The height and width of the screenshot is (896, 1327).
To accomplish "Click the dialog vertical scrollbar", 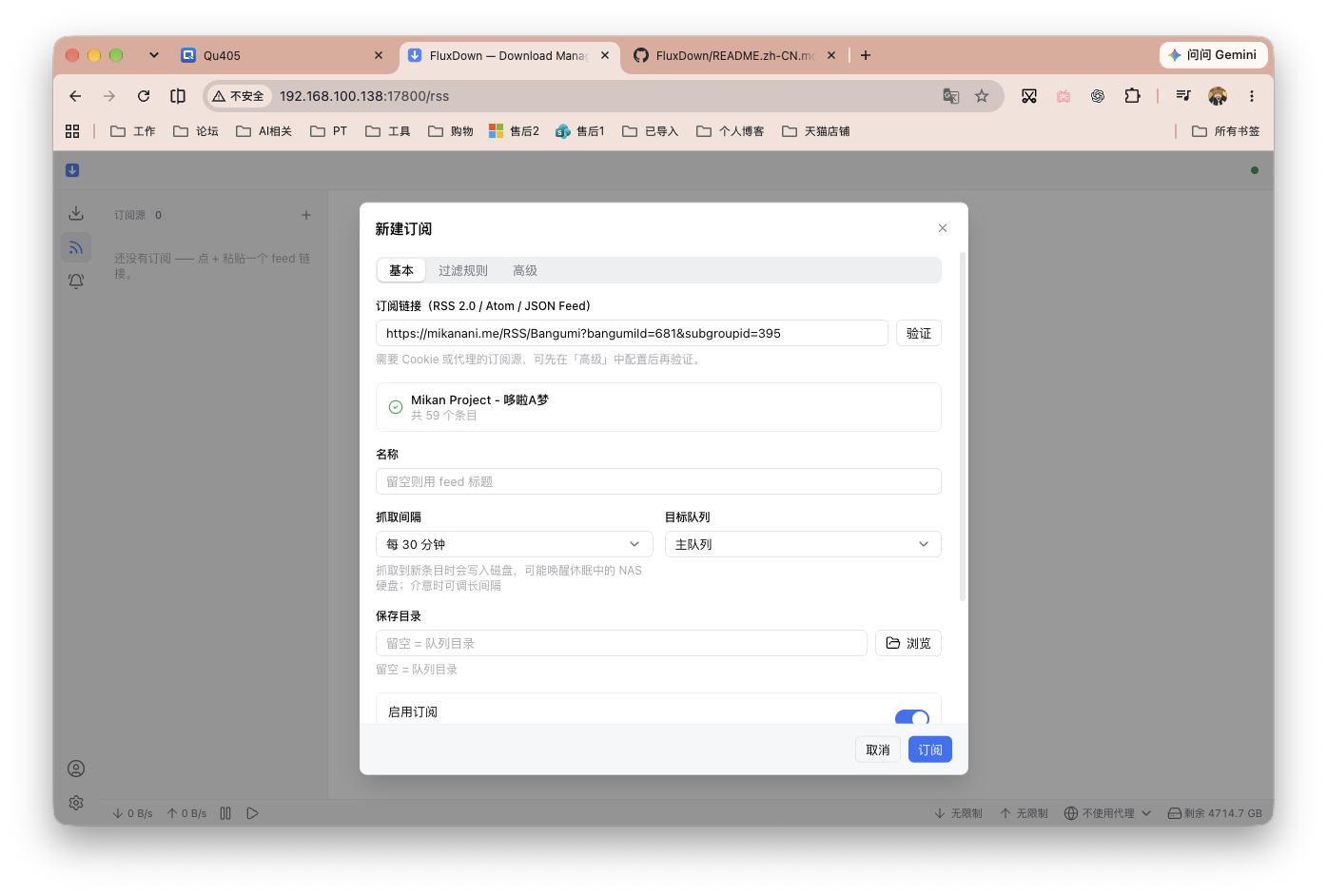I will click(963, 426).
